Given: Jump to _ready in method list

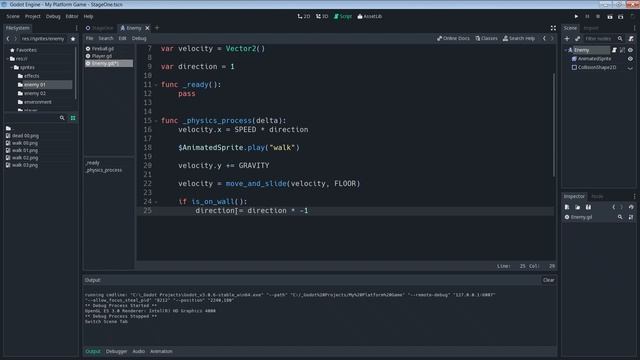Looking at the screenshot, I should pos(93,163).
